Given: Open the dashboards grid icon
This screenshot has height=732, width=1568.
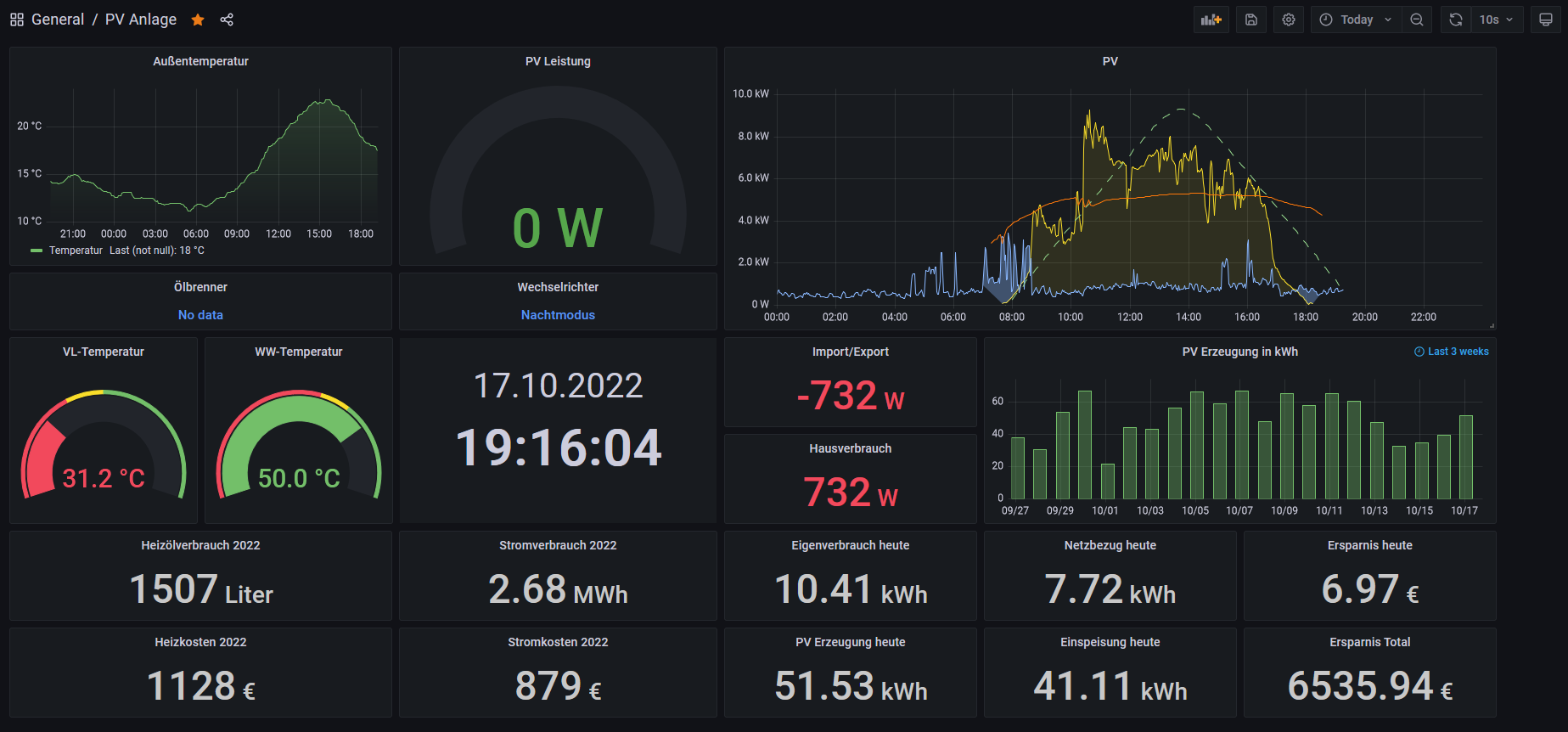Looking at the screenshot, I should pyautogui.click(x=17, y=20).
